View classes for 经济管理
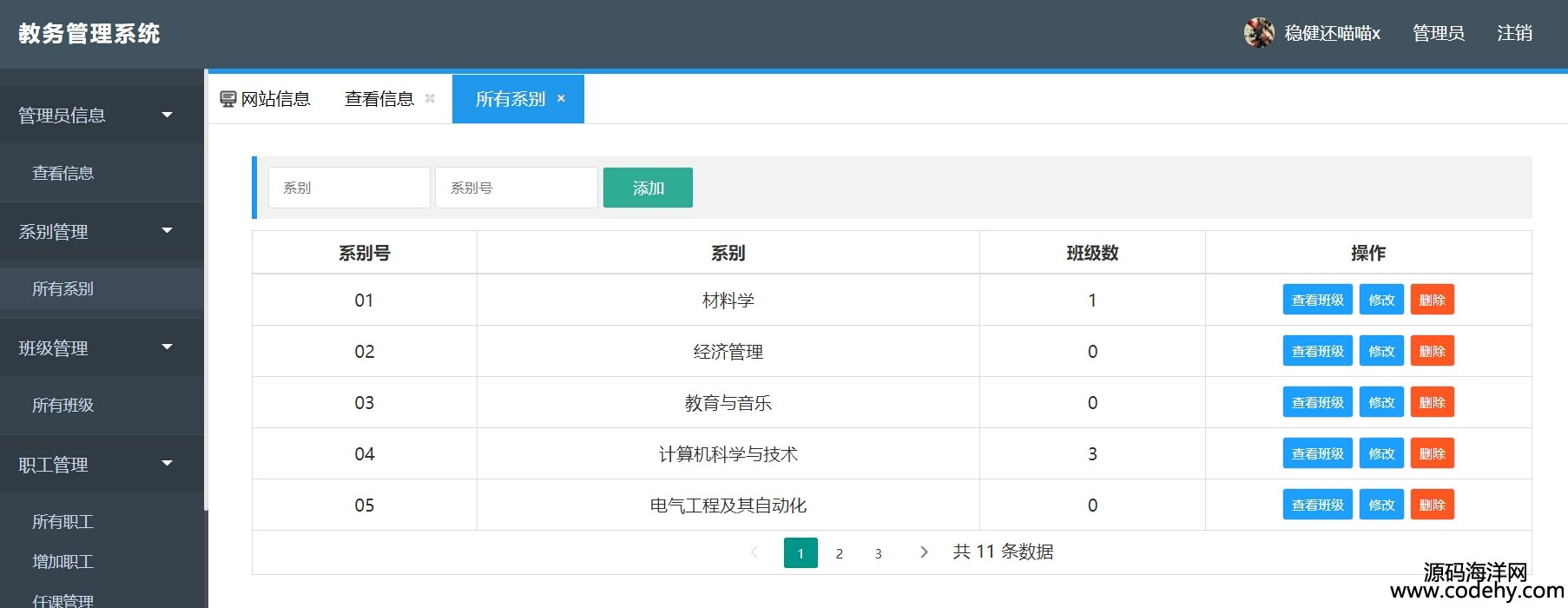Viewport: 1568px width, 608px height. click(1317, 351)
